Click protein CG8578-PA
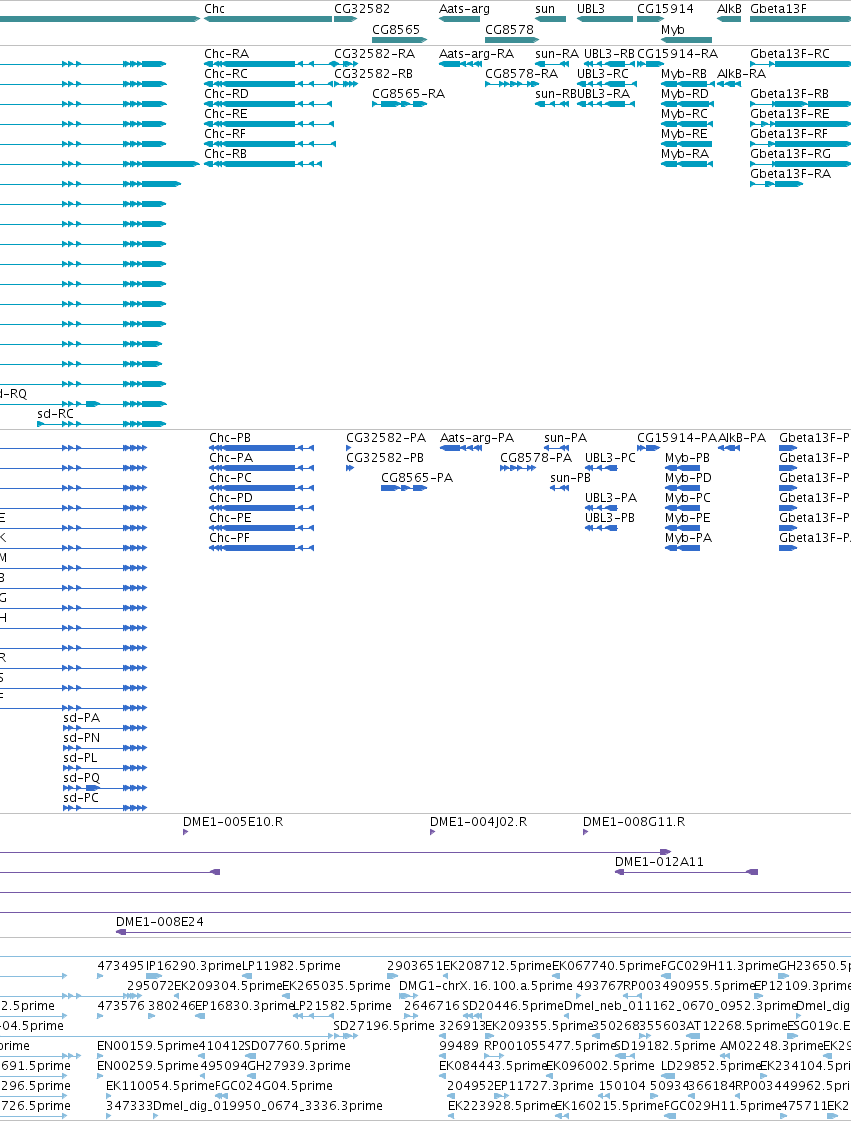Image resolution: width=851 pixels, height=1121 pixels. point(536,458)
